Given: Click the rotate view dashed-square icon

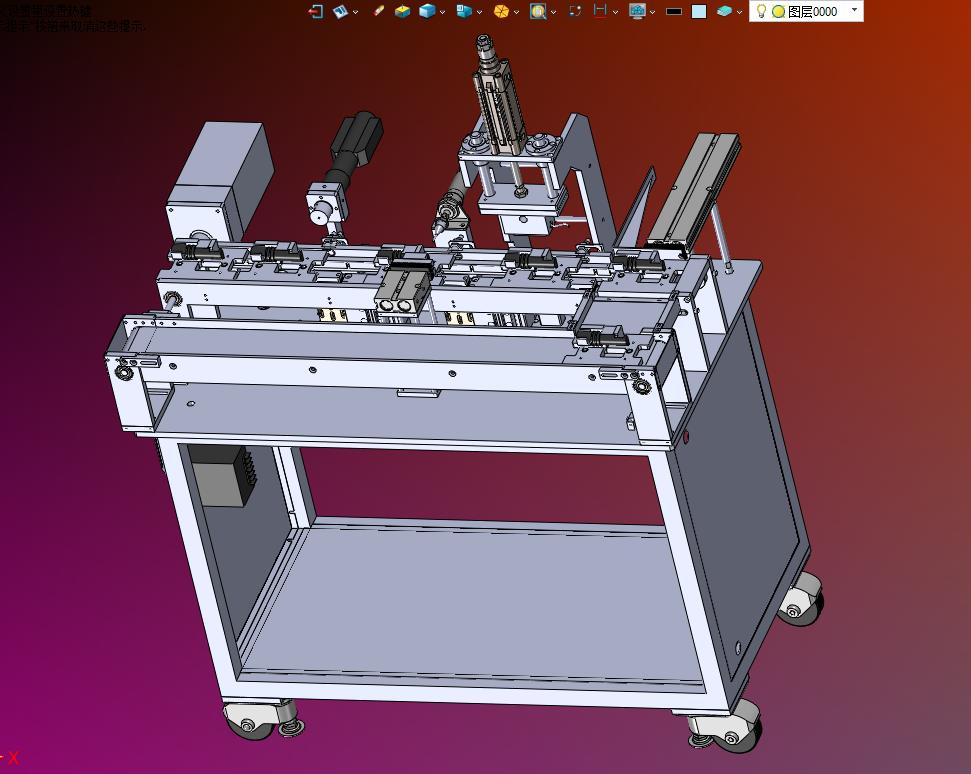Looking at the screenshot, I should point(575,11).
